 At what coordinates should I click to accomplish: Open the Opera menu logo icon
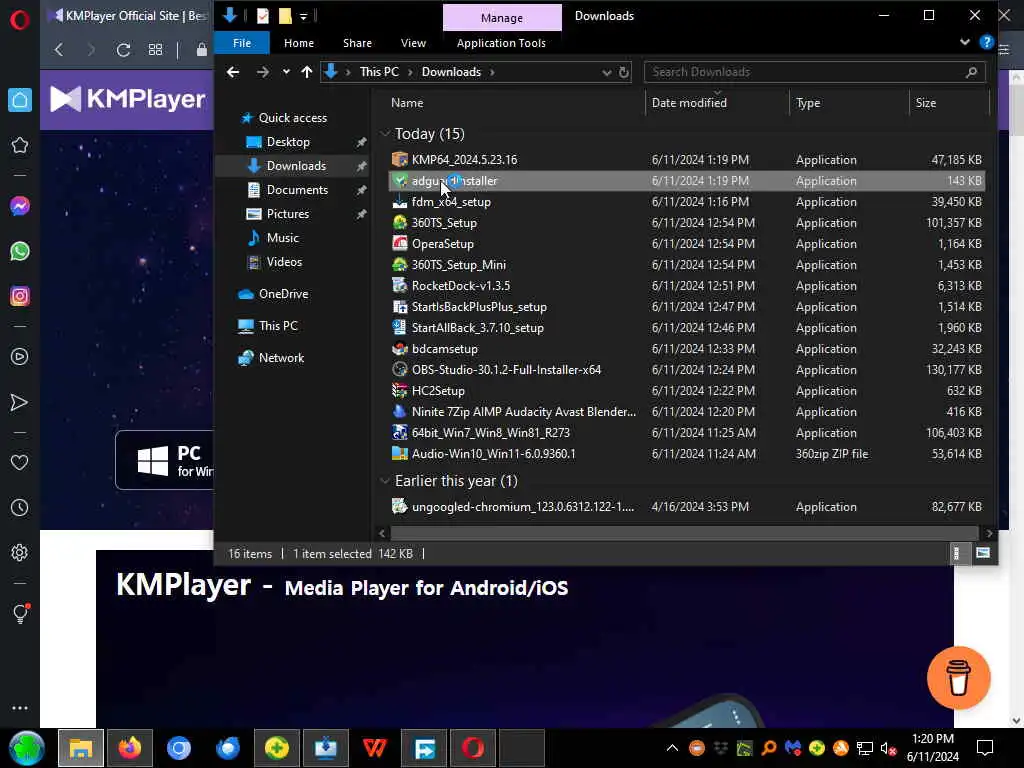[x=20, y=20]
